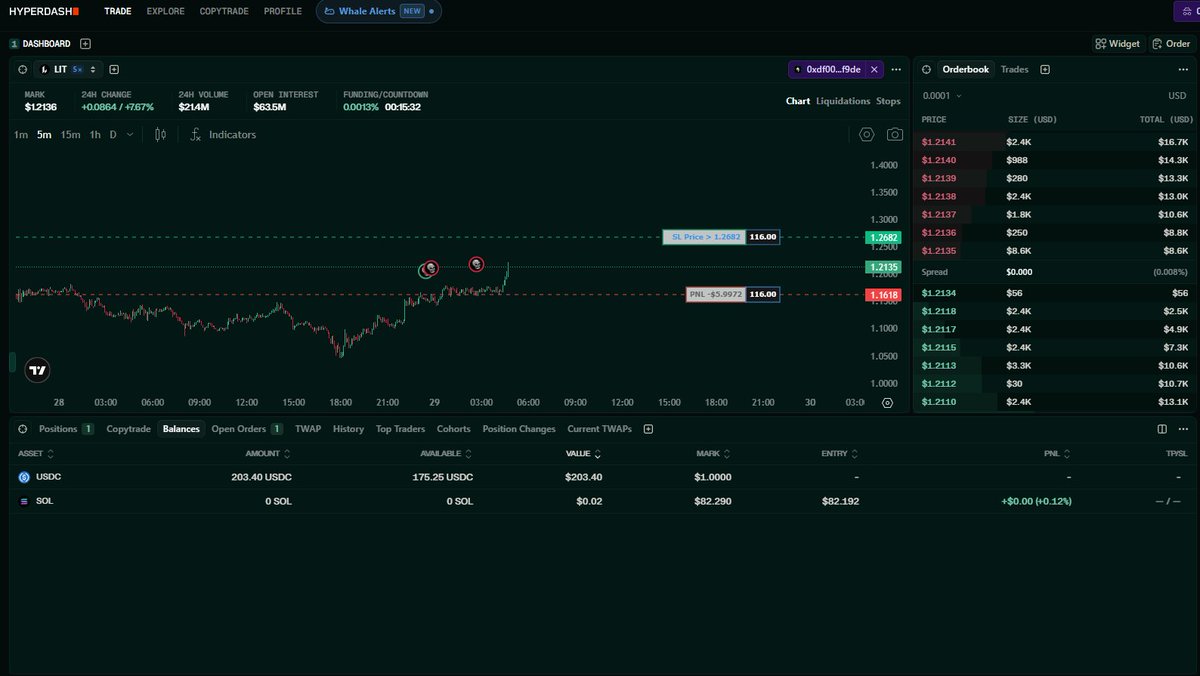Open the History tab
This screenshot has width=1200, height=676.
(348, 429)
